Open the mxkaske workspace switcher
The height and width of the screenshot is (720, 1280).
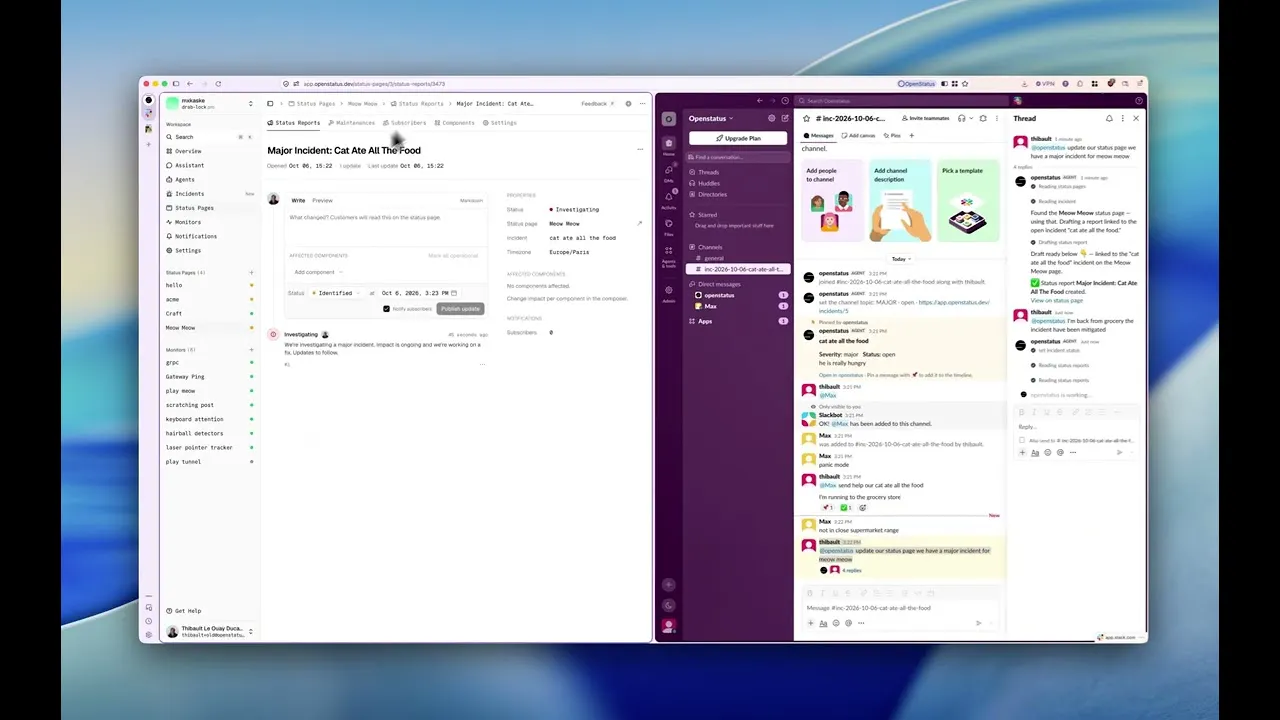click(x=210, y=104)
